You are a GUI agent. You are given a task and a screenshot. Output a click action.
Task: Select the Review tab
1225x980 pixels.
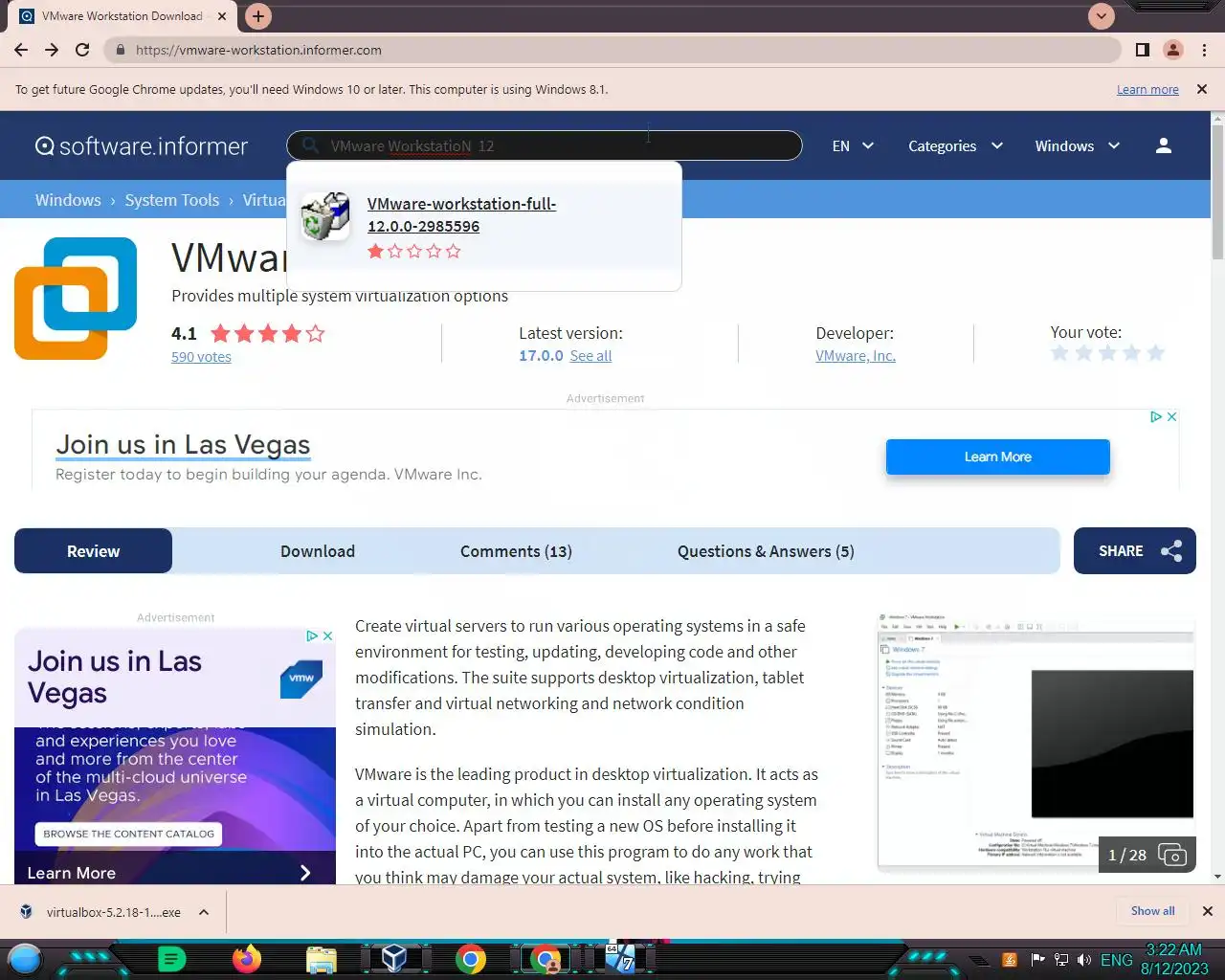coord(93,551)
